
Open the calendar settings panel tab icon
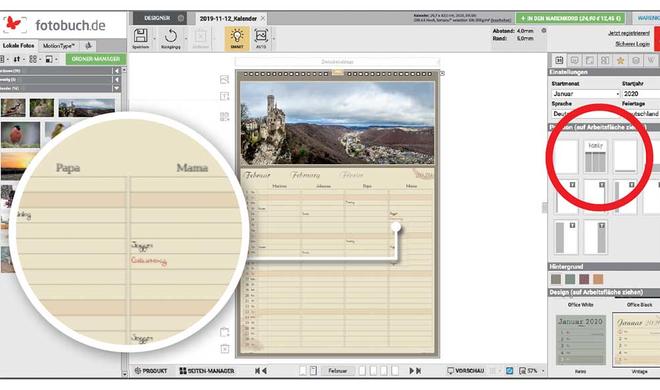559,60
